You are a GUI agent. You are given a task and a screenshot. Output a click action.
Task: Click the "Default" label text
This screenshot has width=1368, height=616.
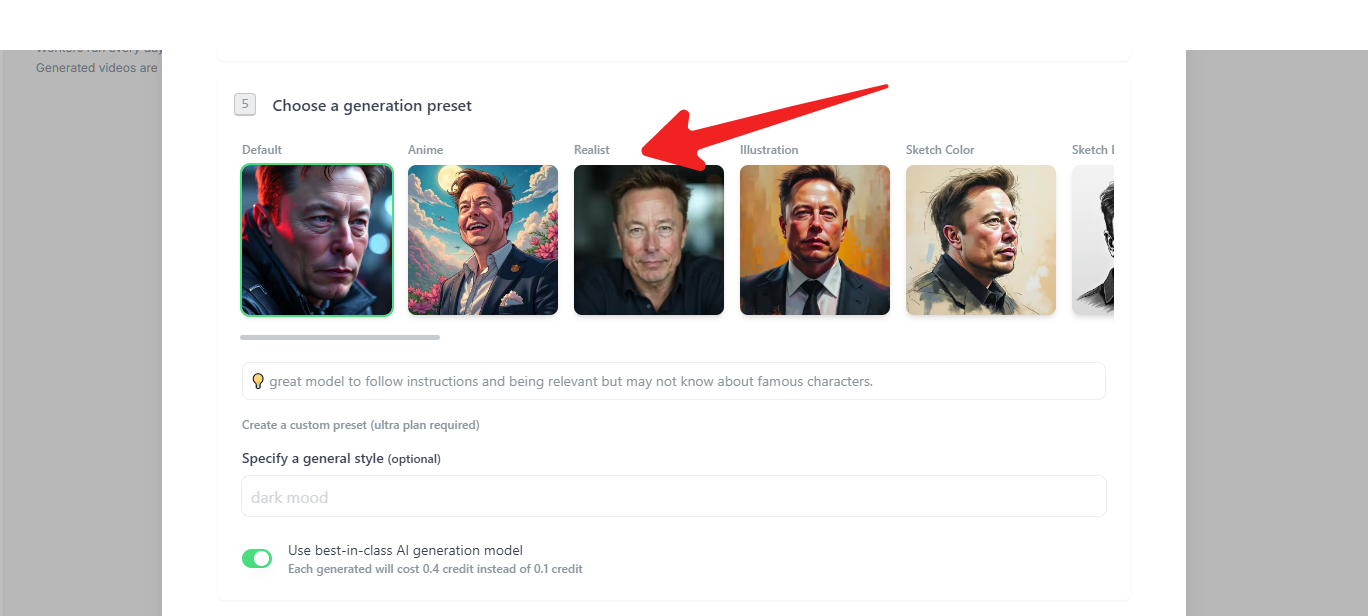click(x=262, y=150)
